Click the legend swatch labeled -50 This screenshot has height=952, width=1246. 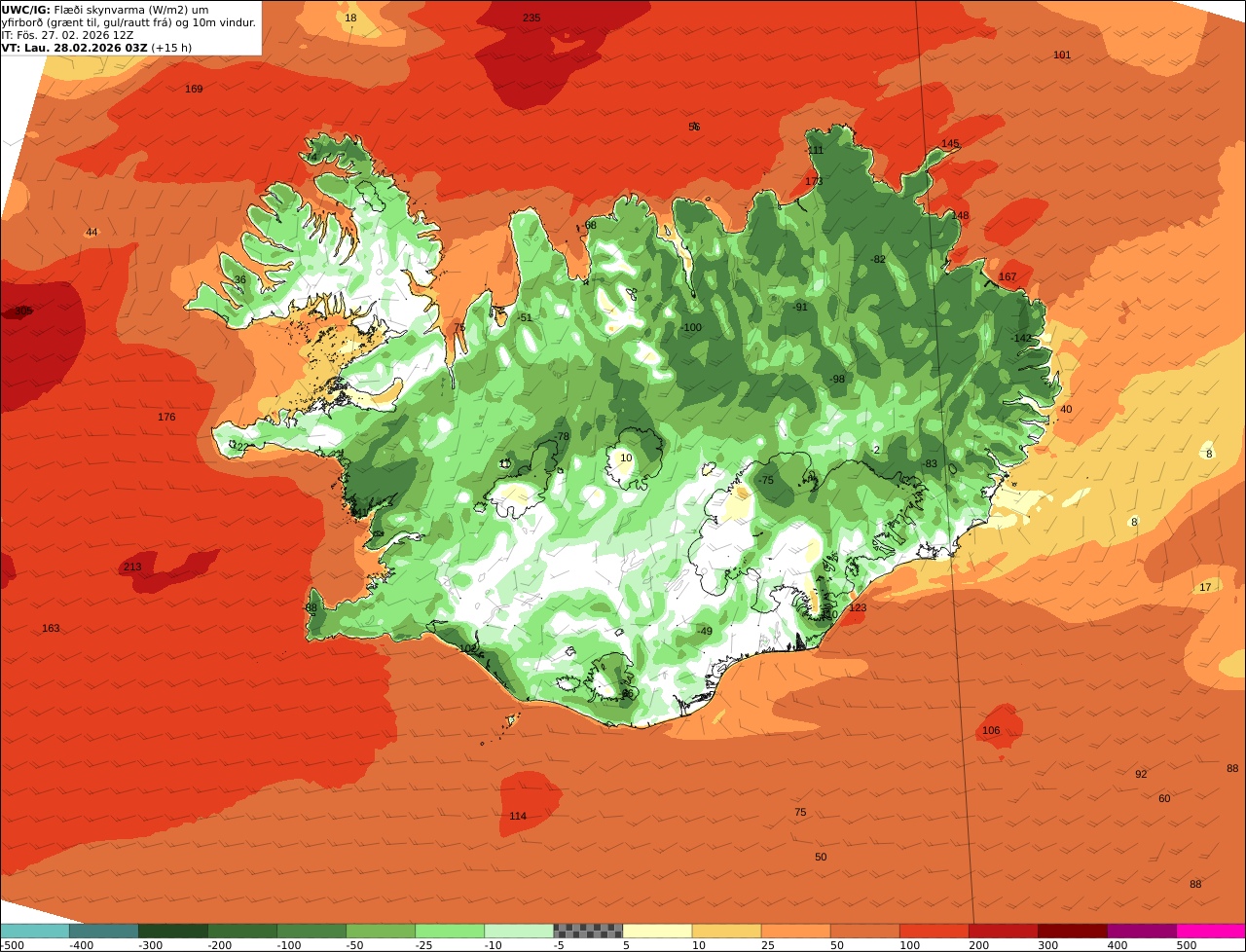[x=381, y=931]
